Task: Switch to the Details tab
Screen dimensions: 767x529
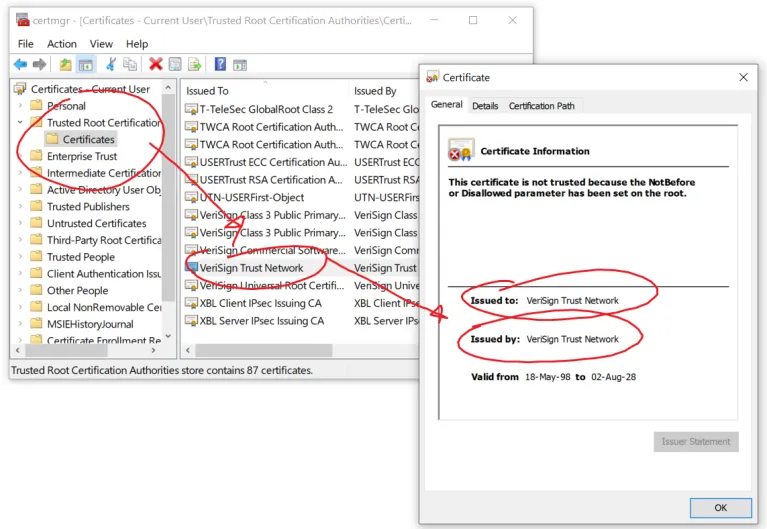Action: pyautogui.click(x=485, y=106)
